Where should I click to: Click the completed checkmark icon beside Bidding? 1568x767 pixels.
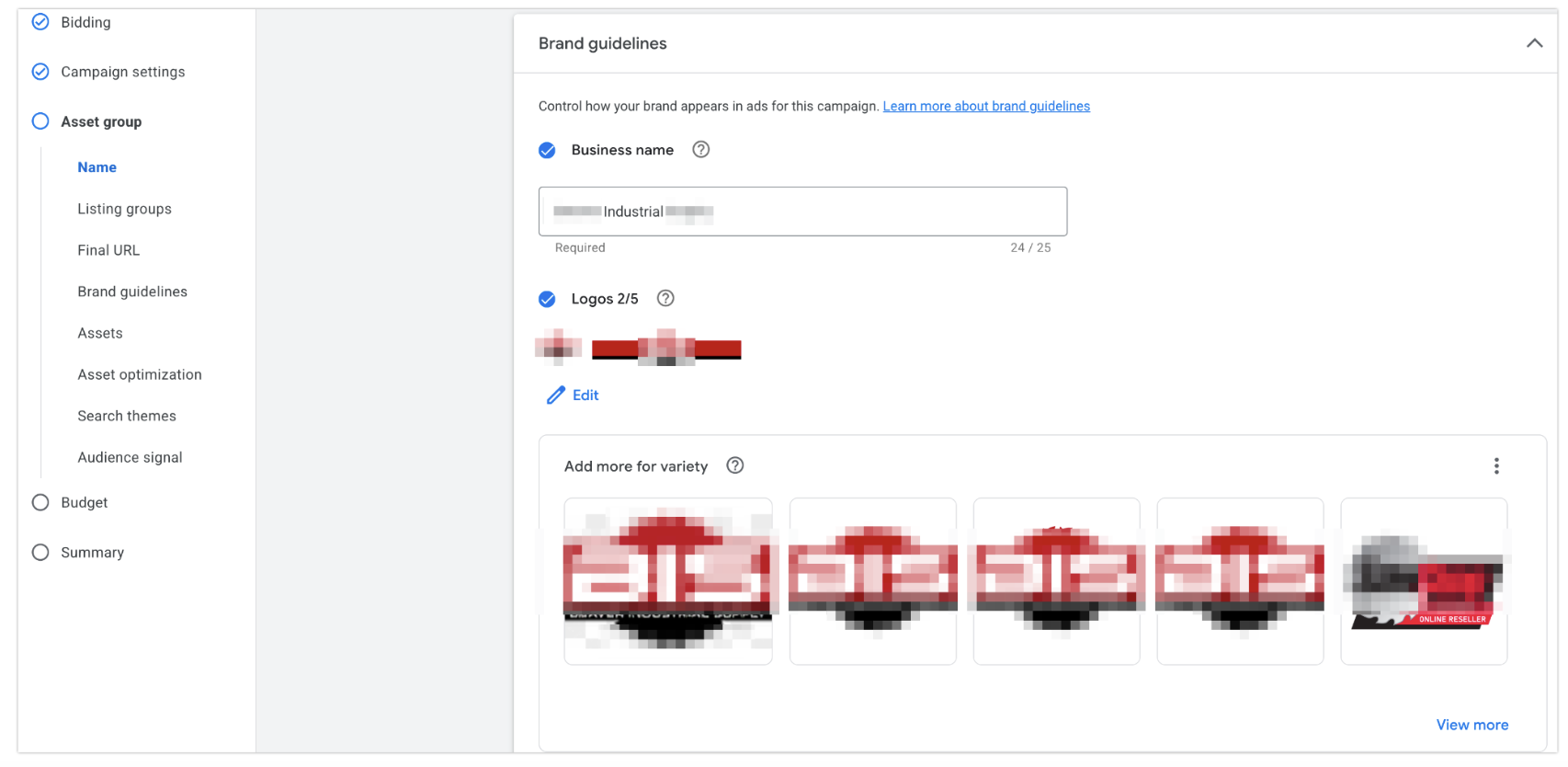tap(40, 22)
